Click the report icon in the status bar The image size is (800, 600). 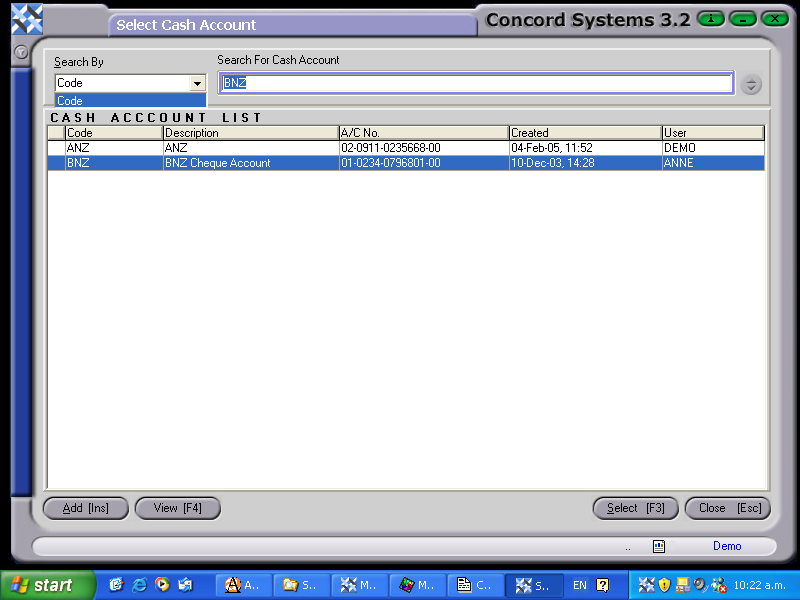[658, 547]
